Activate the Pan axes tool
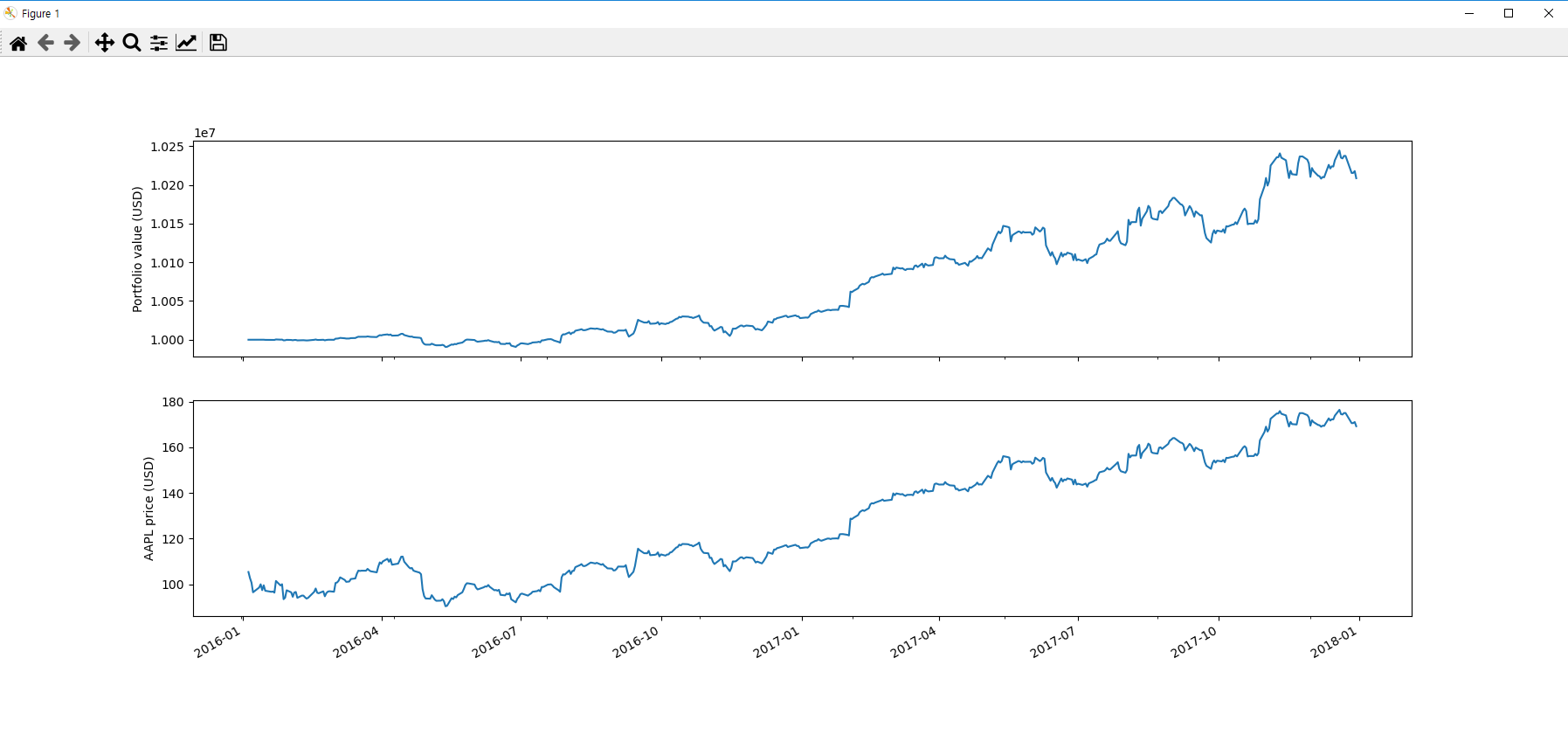This screenshot has height=755, width=1568. point(105,43)
